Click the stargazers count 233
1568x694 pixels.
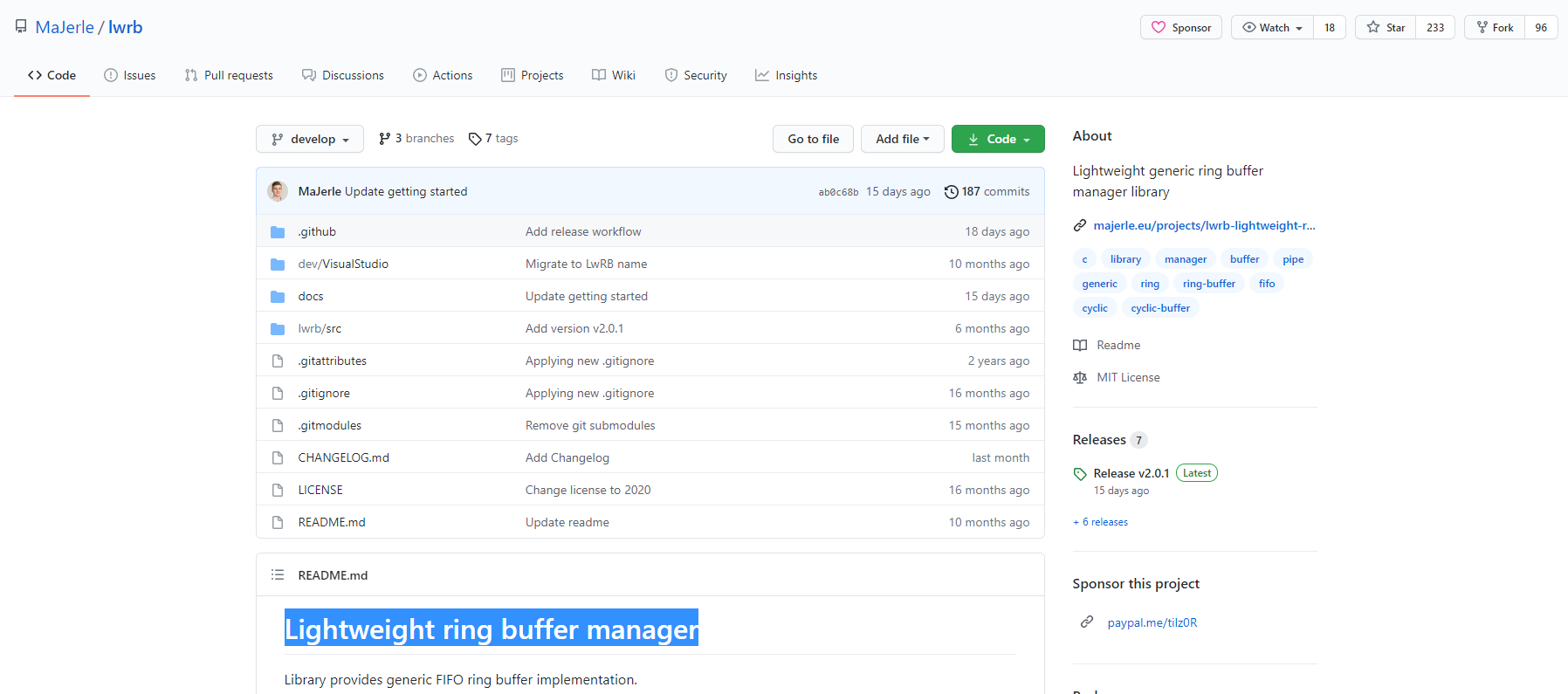coord(1435,27)
